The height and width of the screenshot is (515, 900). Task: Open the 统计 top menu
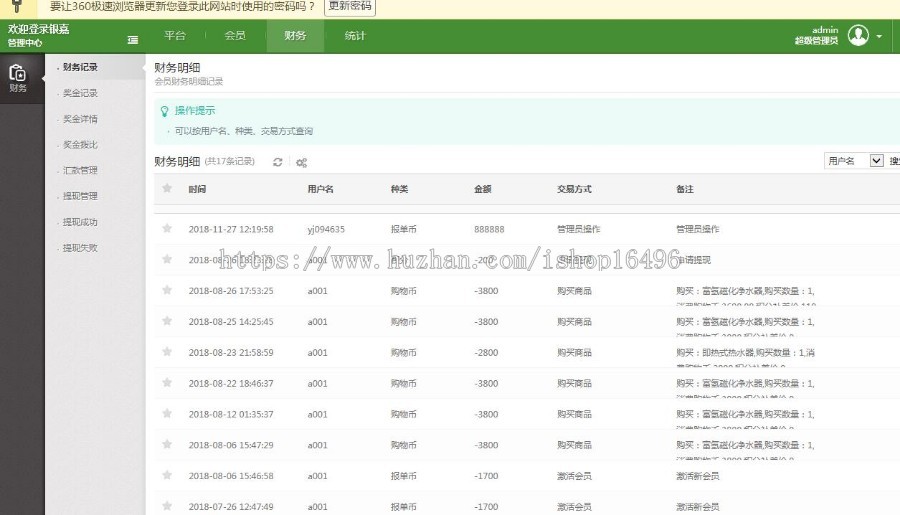pos(355,36)
